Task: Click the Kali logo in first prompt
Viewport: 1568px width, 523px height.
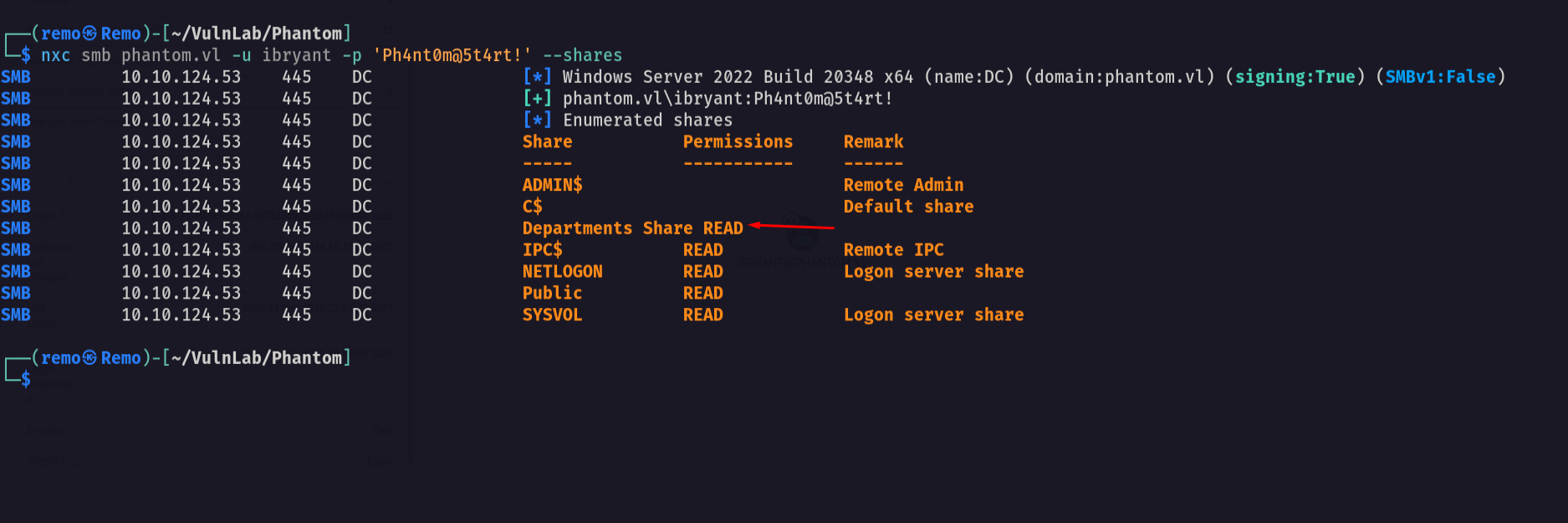Action: 89,33
